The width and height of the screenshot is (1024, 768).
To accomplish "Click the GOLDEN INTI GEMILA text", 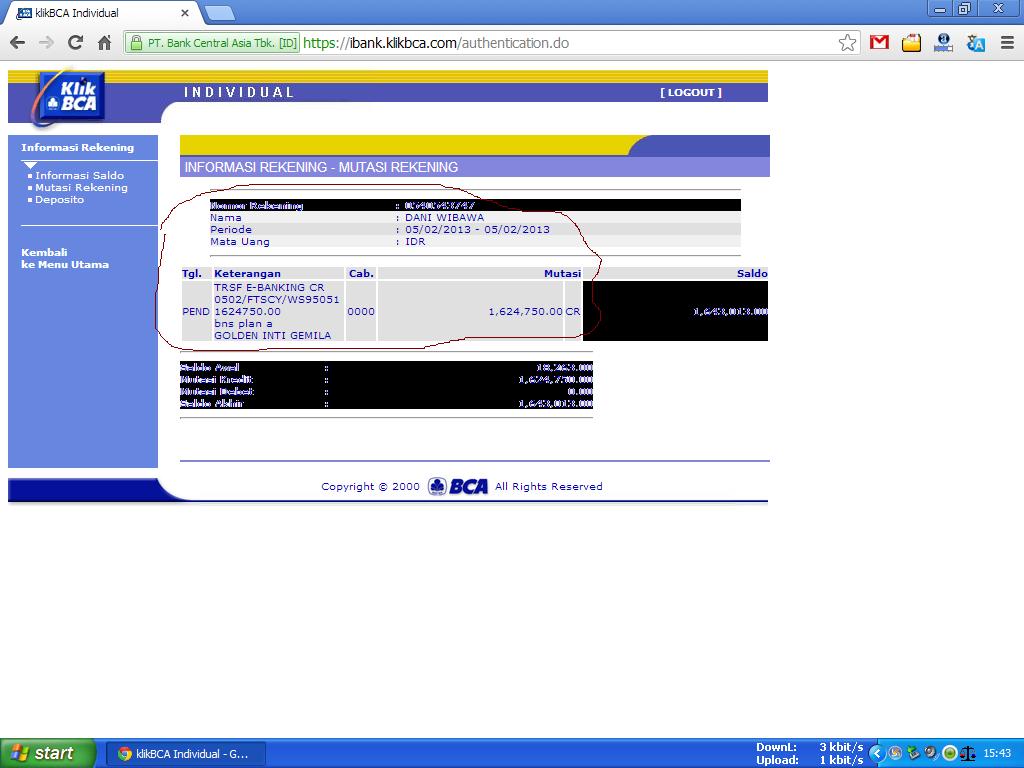I will tap(272, 336).
